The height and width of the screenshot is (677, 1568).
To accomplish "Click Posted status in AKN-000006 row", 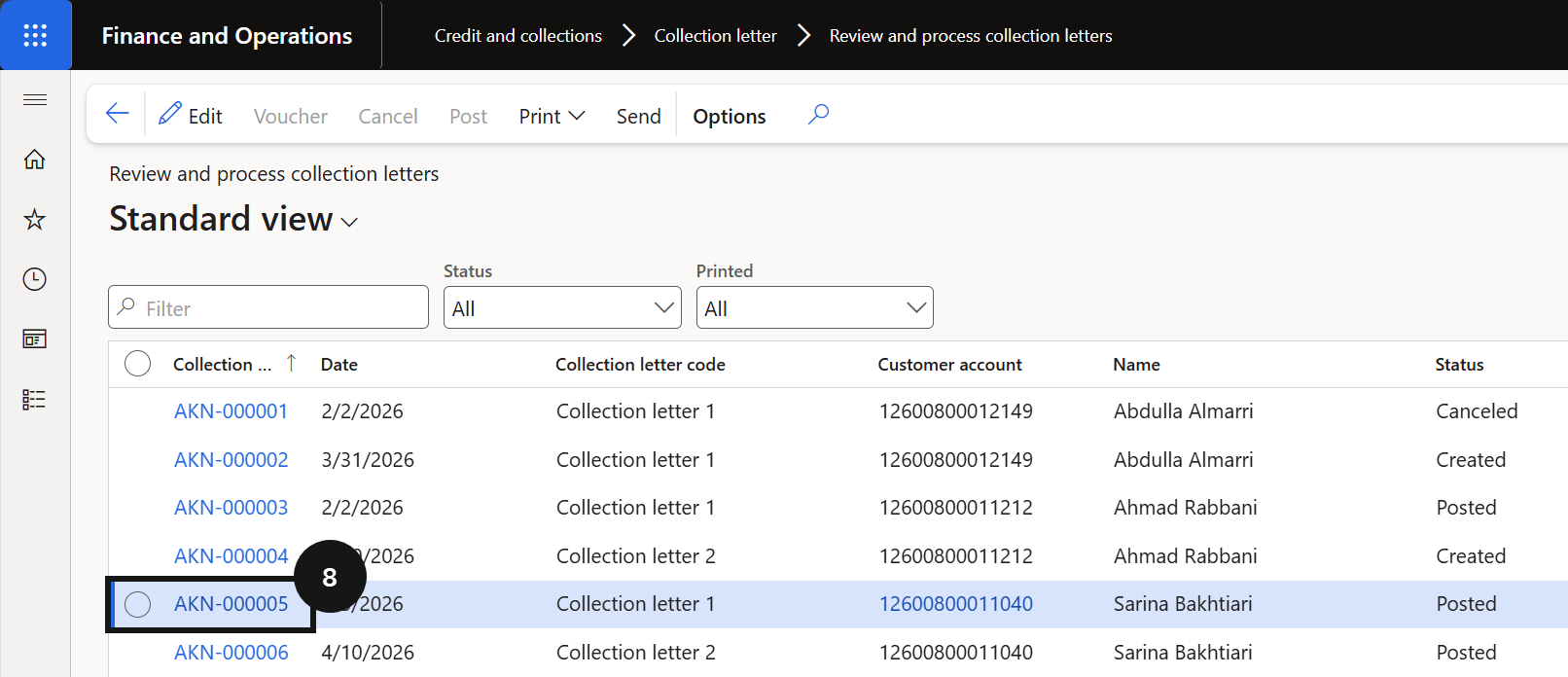I will coord(1467,653).
